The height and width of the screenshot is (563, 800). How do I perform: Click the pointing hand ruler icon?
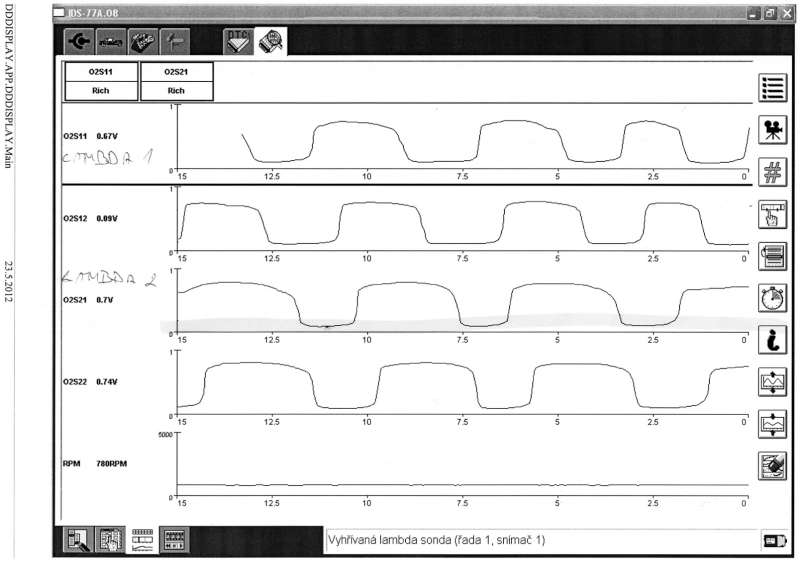click(772, 214)
